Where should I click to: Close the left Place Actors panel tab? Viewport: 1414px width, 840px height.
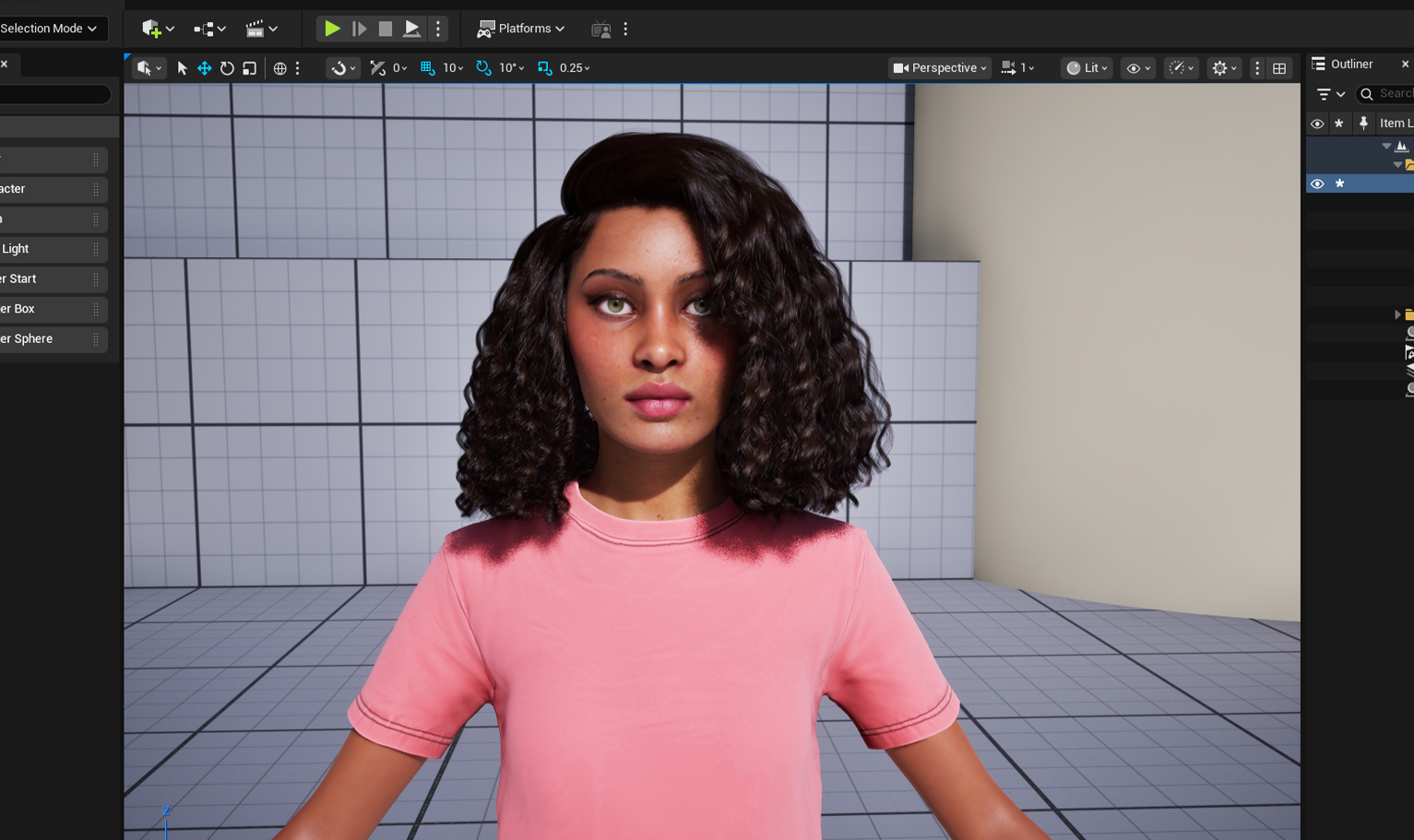pyautogui.click(x=4, y=64)
